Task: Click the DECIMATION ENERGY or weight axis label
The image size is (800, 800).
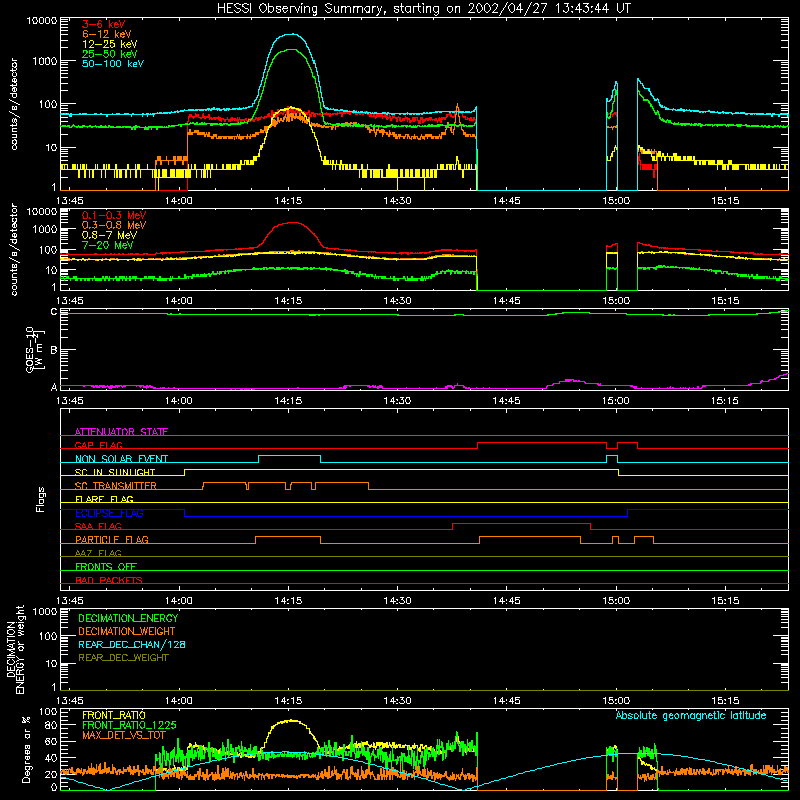Action: (15, 649)
